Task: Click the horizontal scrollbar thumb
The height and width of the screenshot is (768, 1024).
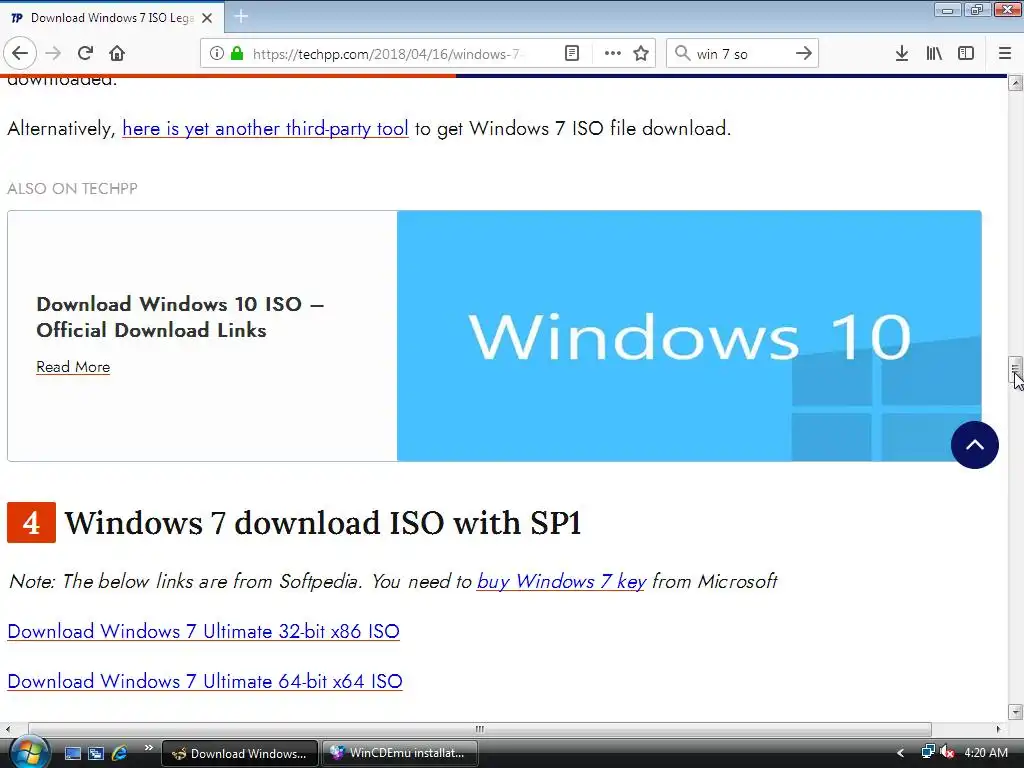Action: click(479, 729)
